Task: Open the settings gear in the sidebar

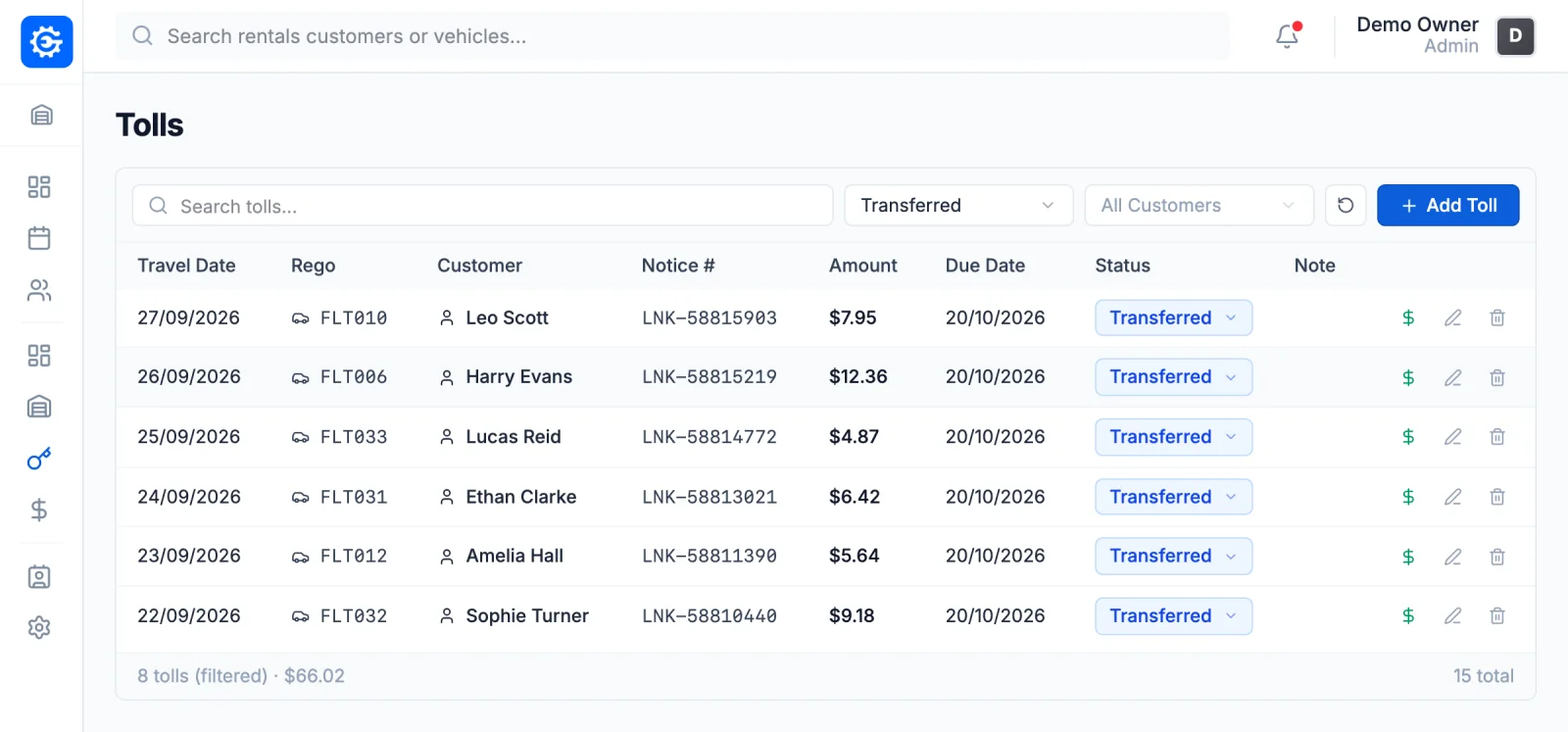Action: tap(39, 628)
